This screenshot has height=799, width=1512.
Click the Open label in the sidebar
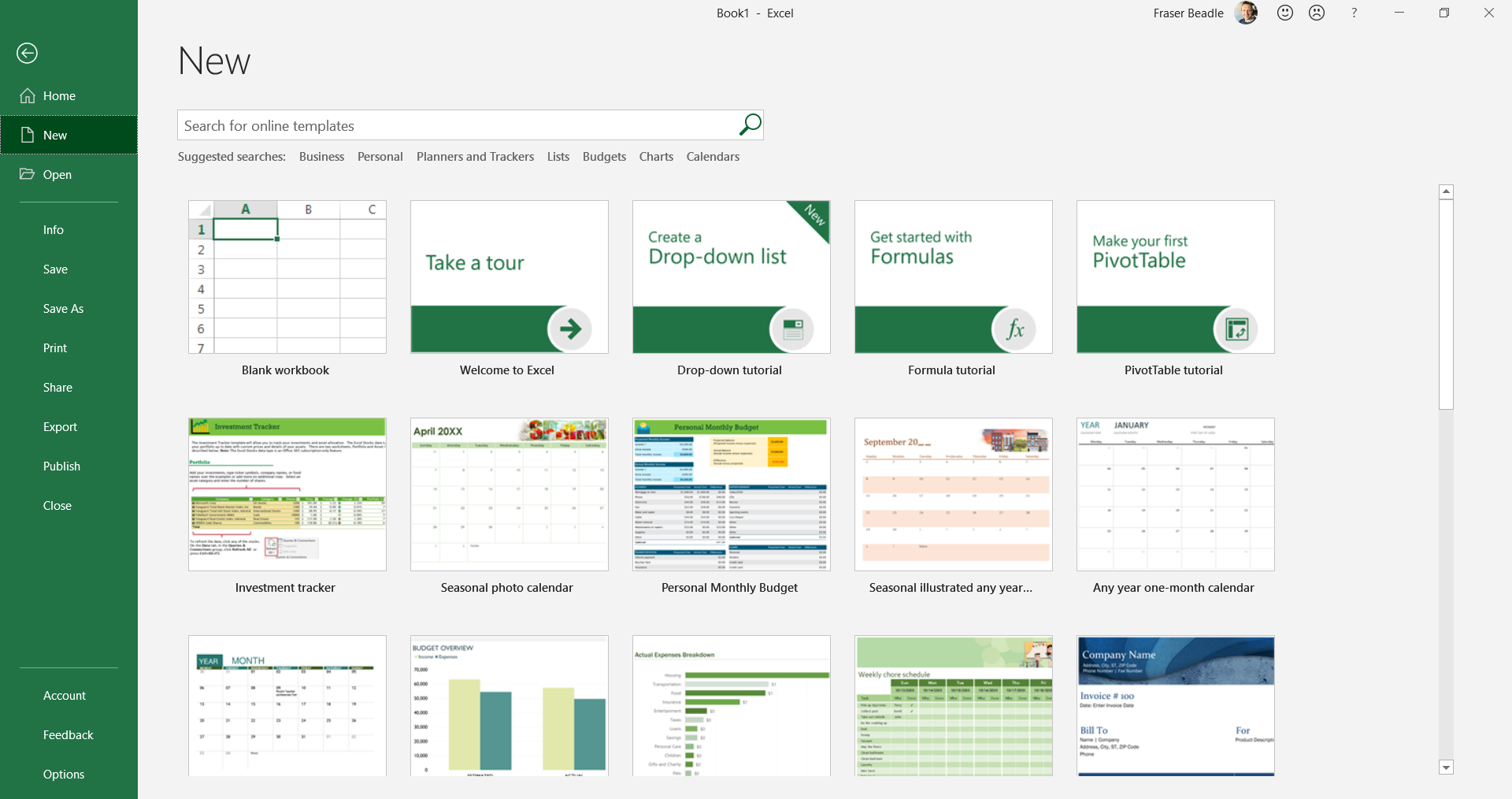coord(57,174)
